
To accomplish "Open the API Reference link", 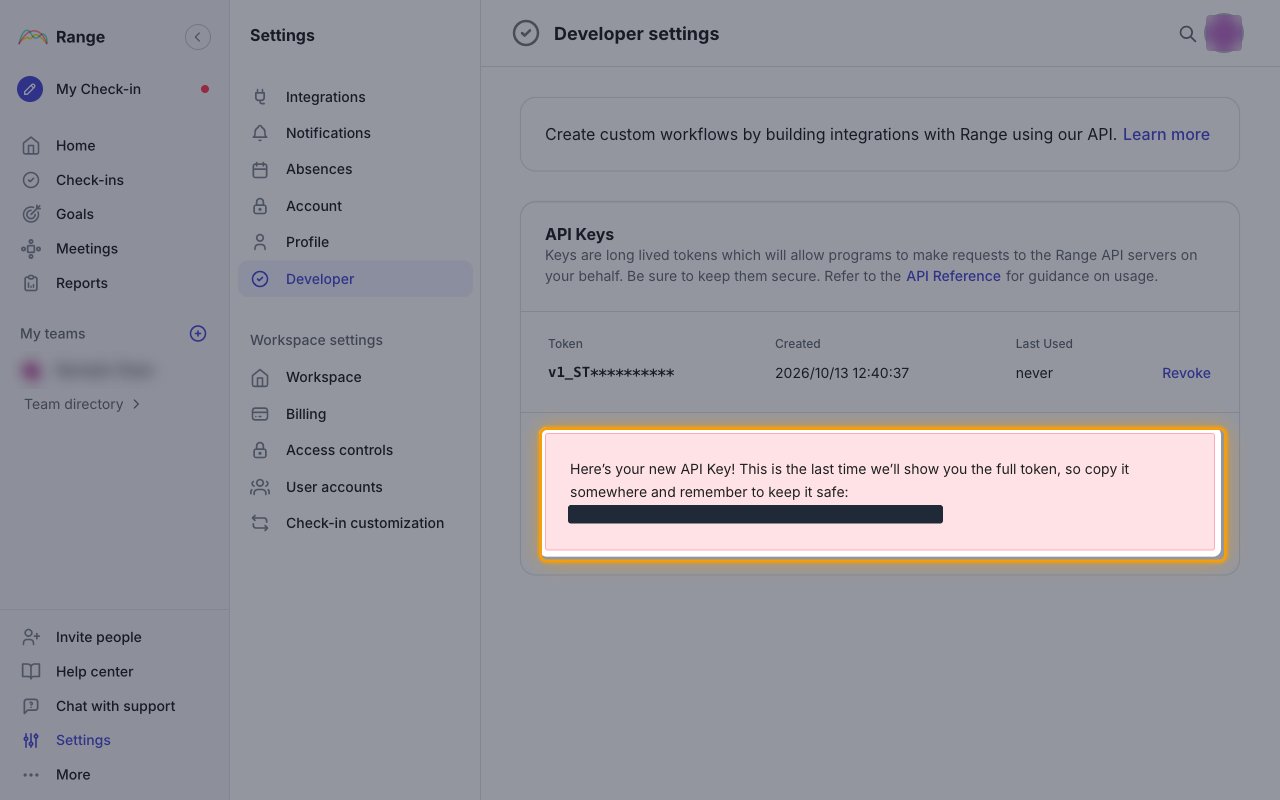I will pos(953,276).
